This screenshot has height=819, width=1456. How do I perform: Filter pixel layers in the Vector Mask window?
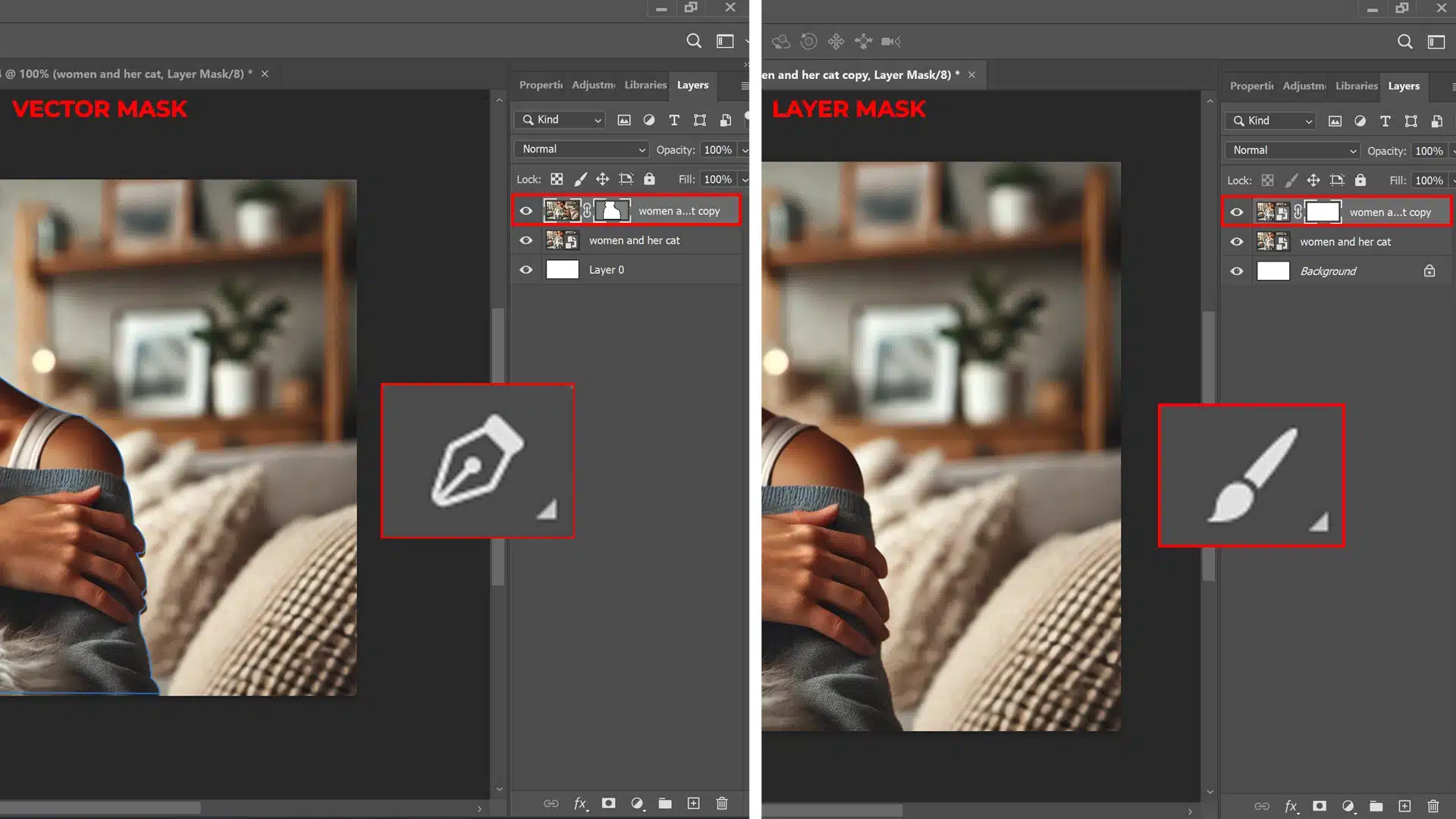(624, 120)
